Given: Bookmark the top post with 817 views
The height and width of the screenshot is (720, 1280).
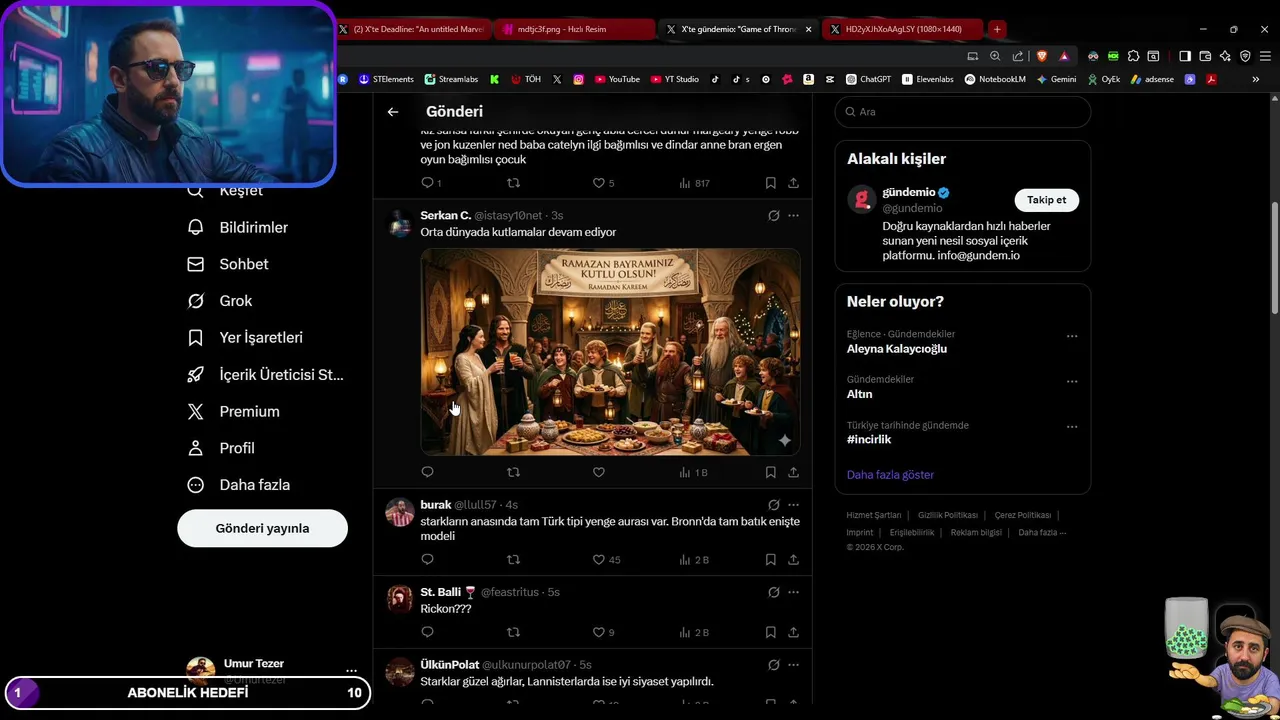Looking at the screenshot, I should pos(770,183).
